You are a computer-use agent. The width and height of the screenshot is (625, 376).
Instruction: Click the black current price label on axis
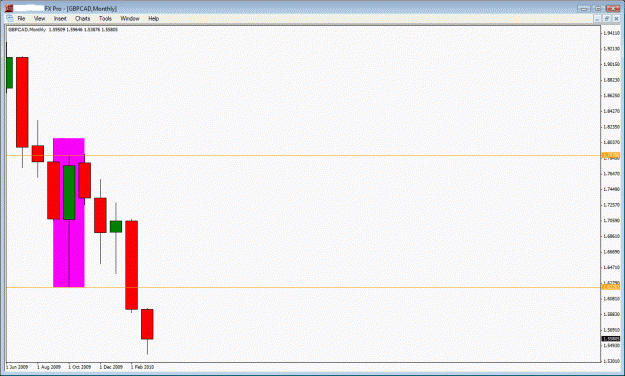coord(611,339)
